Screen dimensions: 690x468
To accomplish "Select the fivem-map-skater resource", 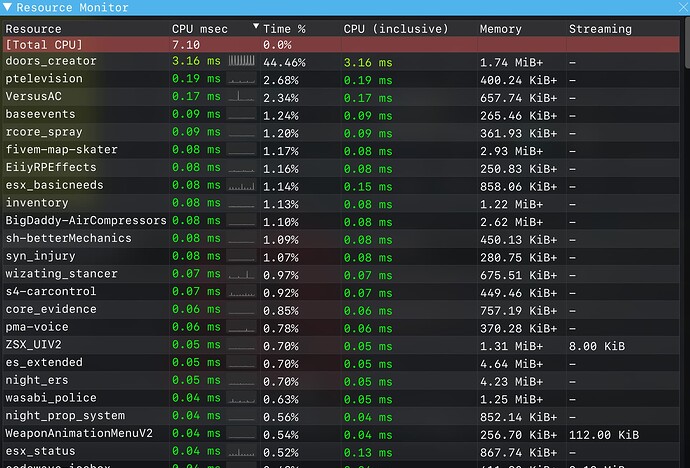I will point(61,150).
